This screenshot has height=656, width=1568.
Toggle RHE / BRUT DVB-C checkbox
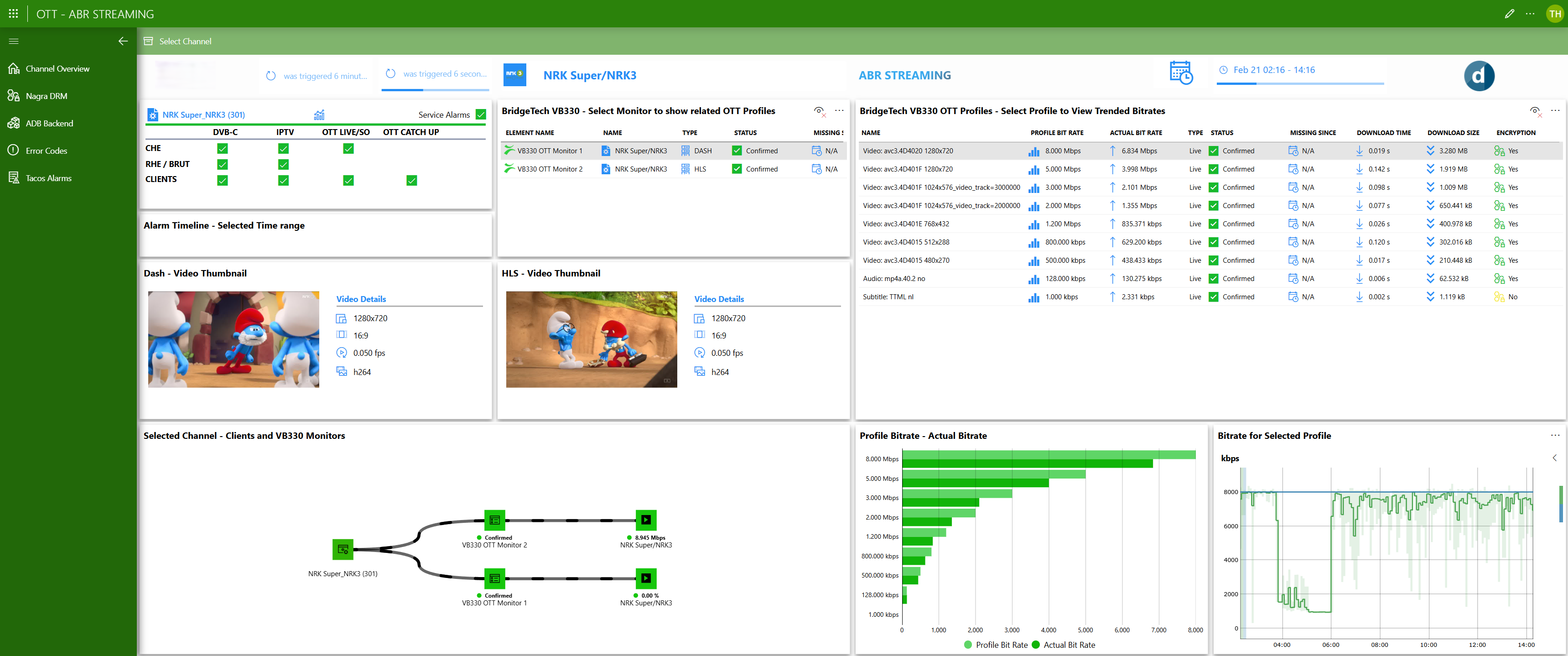(223, 165)
